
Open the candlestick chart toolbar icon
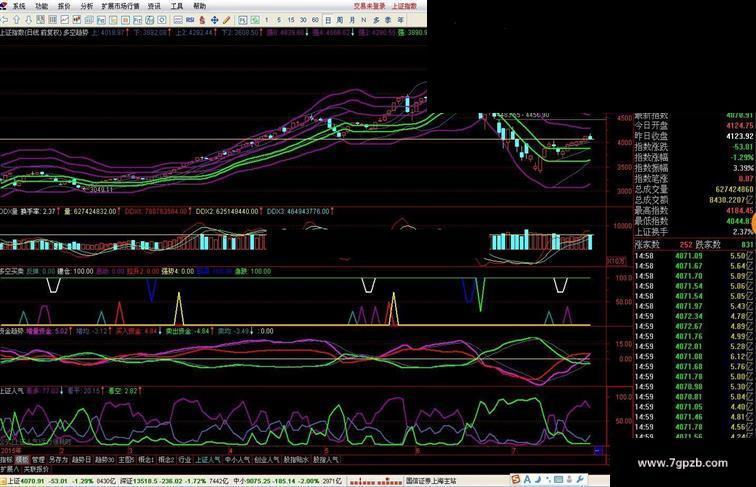(77, 20)
